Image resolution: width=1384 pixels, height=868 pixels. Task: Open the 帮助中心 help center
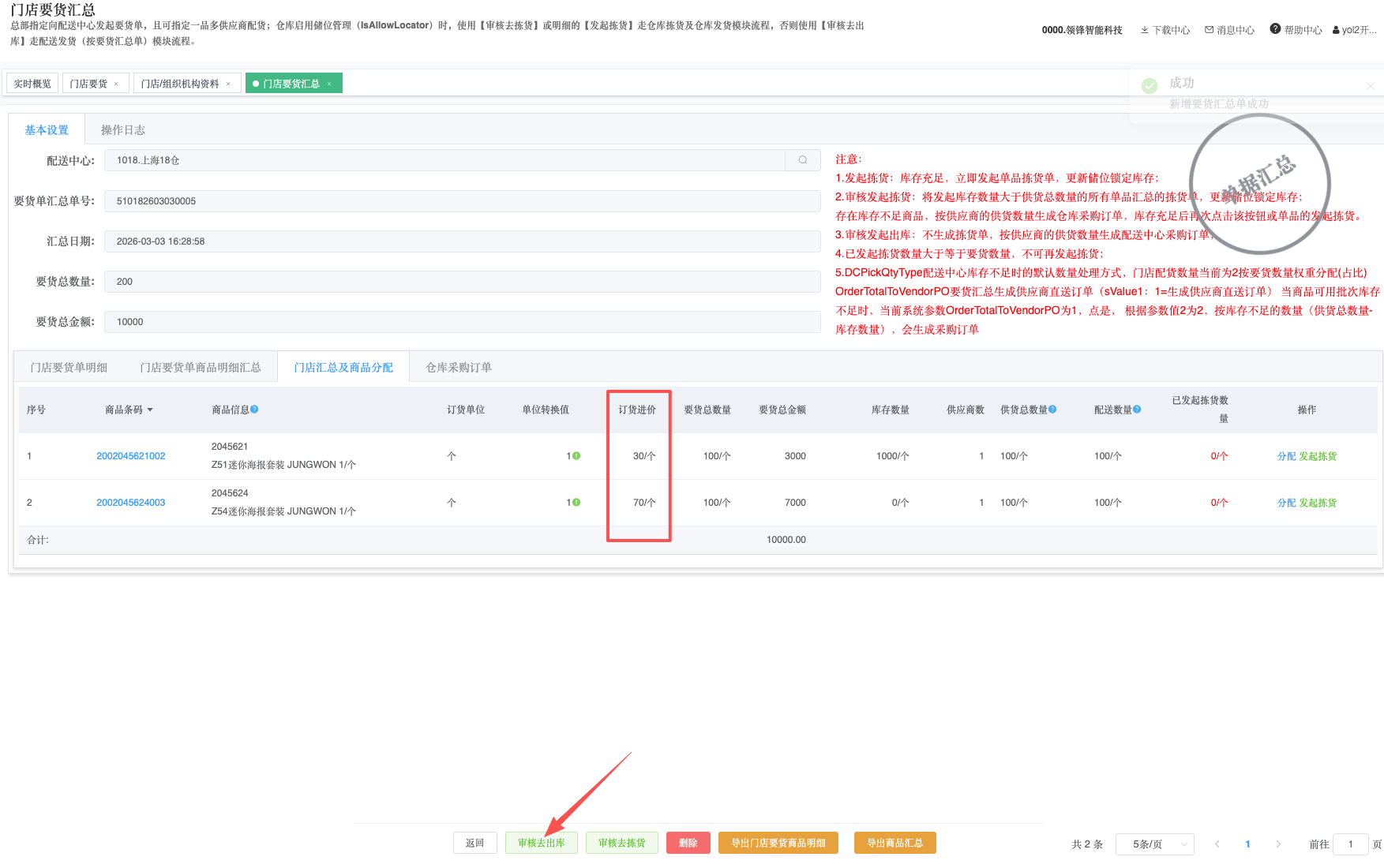[x=1296, y=30]
